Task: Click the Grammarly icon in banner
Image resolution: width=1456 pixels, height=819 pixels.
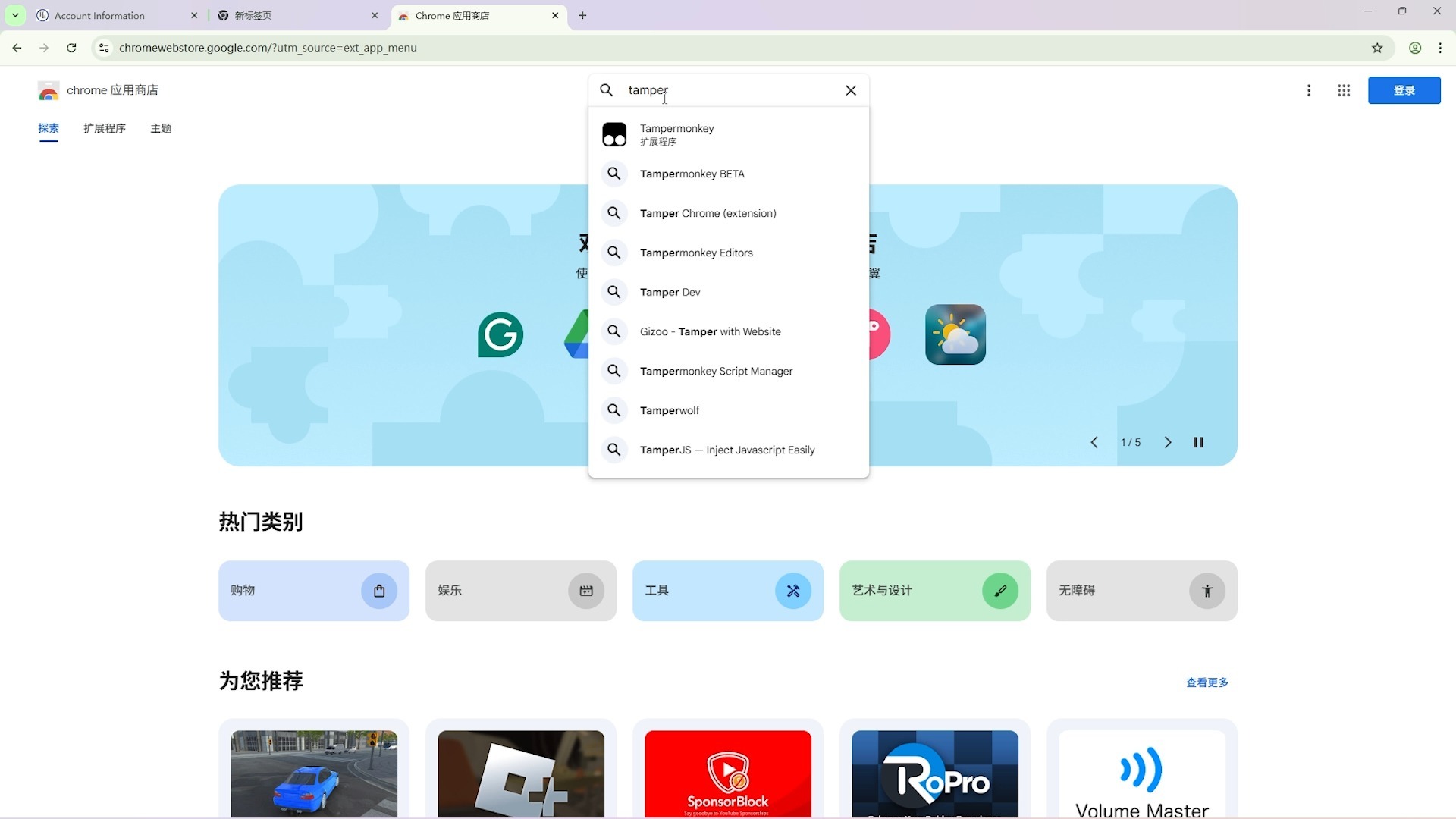Action: point(500,334)
